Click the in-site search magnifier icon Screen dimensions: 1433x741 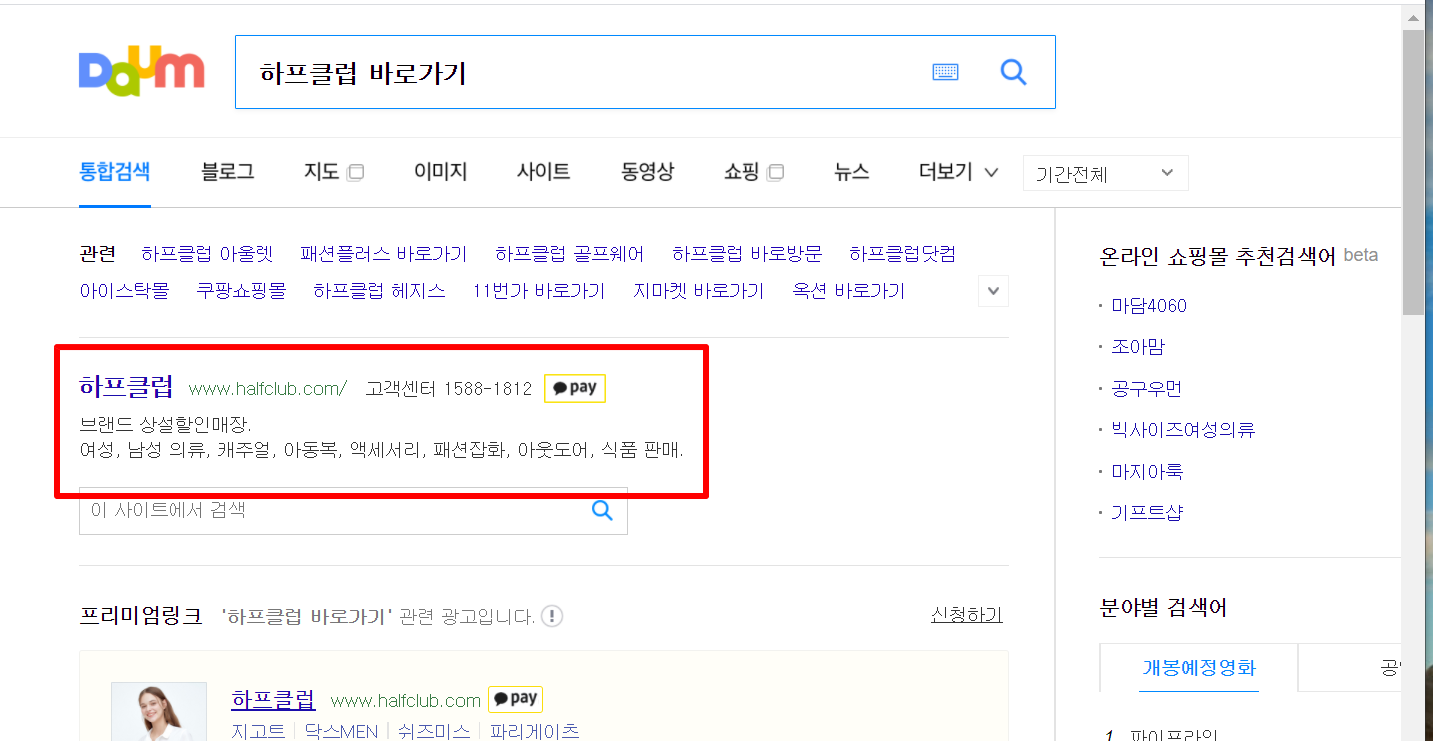click(602, 510)
